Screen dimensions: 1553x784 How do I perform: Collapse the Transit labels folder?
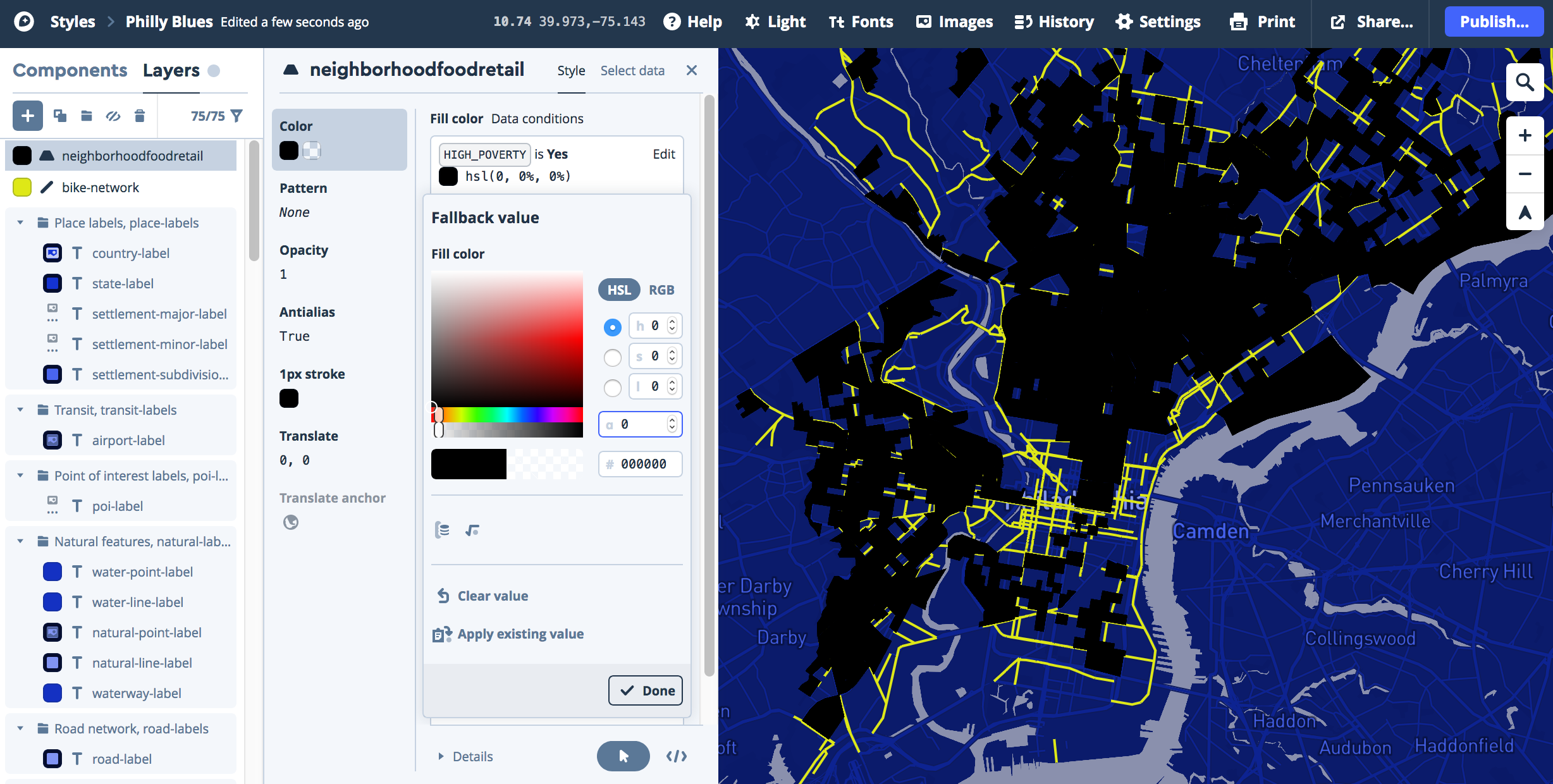tap(20, 410)
